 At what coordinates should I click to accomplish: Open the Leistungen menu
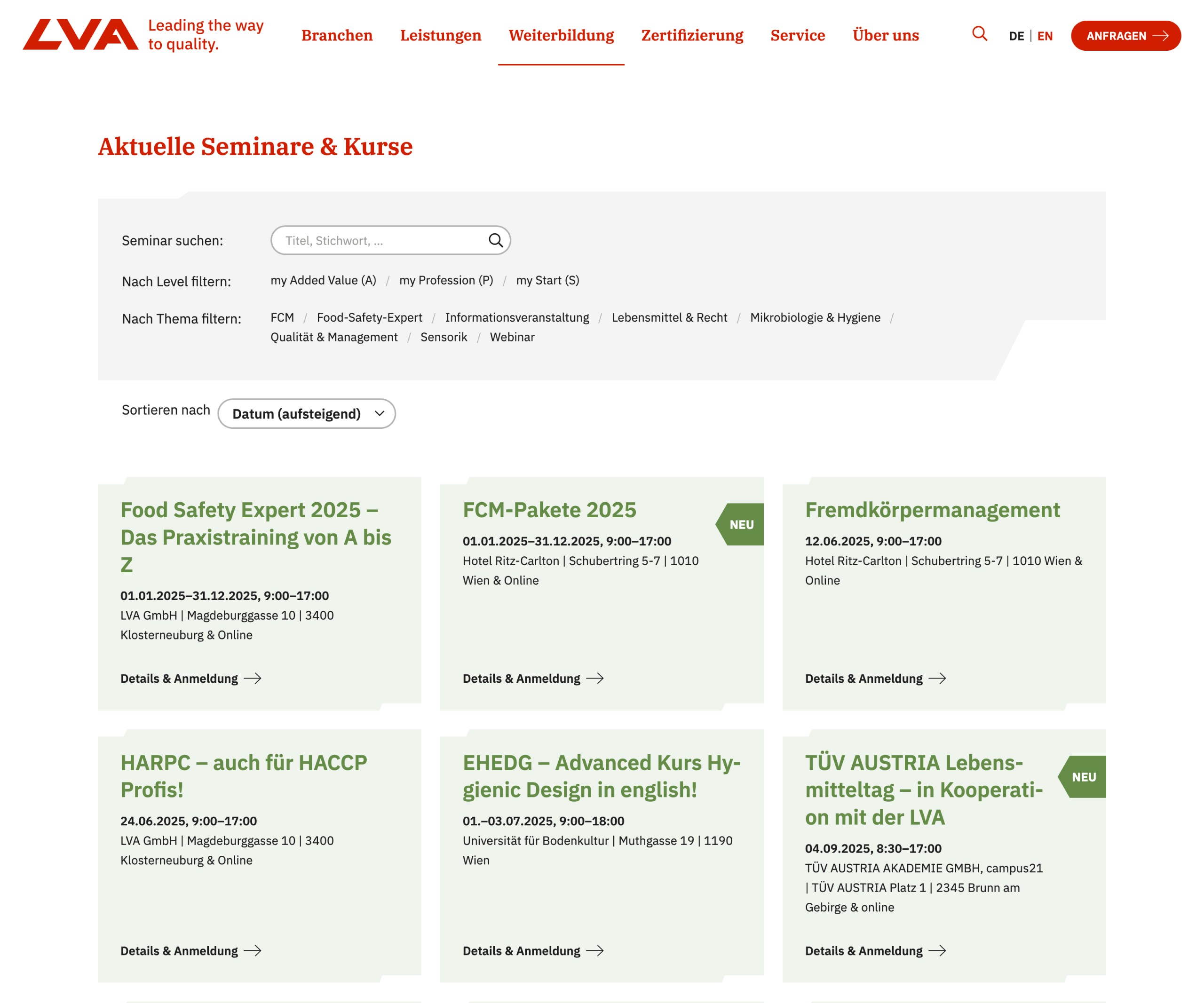coord(440,35)
